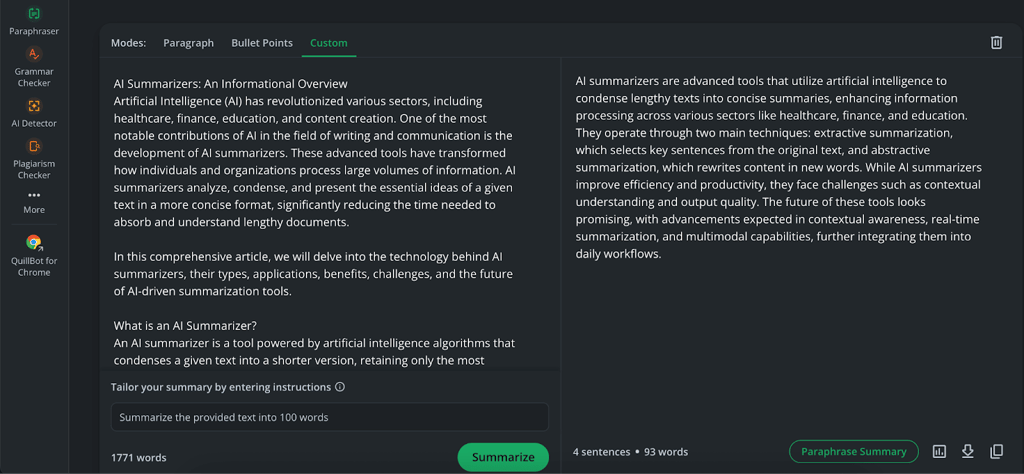Click the Summarize button
The height and width of the screenshot is (474, 1024).
tap(503, 457)
